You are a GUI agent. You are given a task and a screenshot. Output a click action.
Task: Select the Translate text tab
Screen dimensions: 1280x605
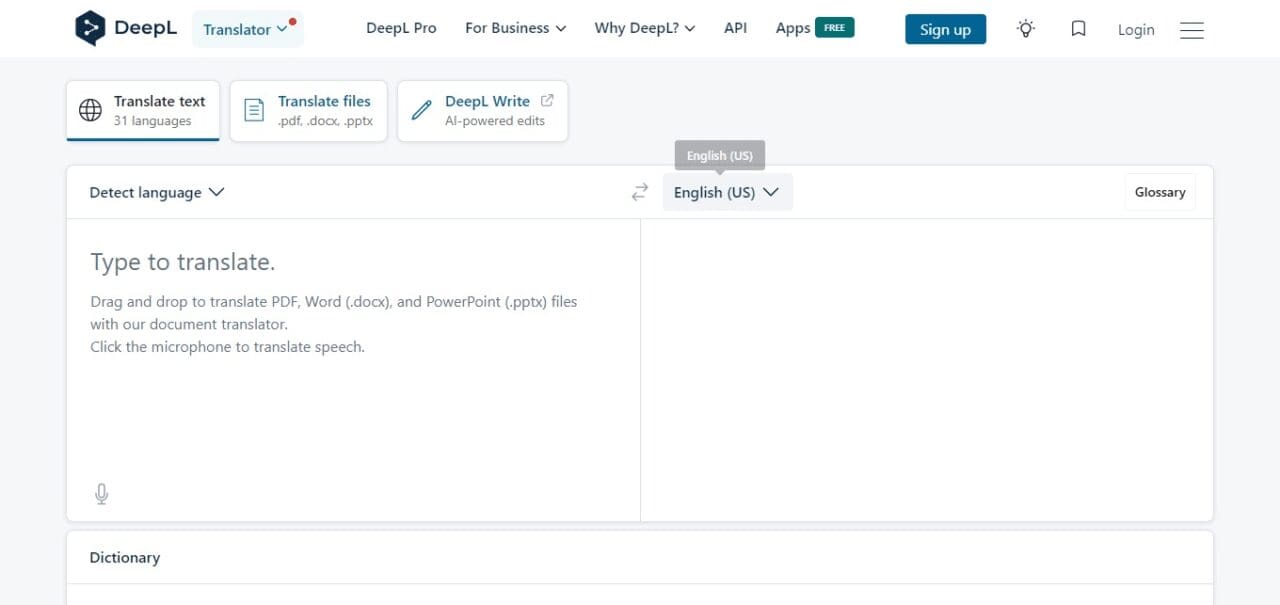pos(143,111)
